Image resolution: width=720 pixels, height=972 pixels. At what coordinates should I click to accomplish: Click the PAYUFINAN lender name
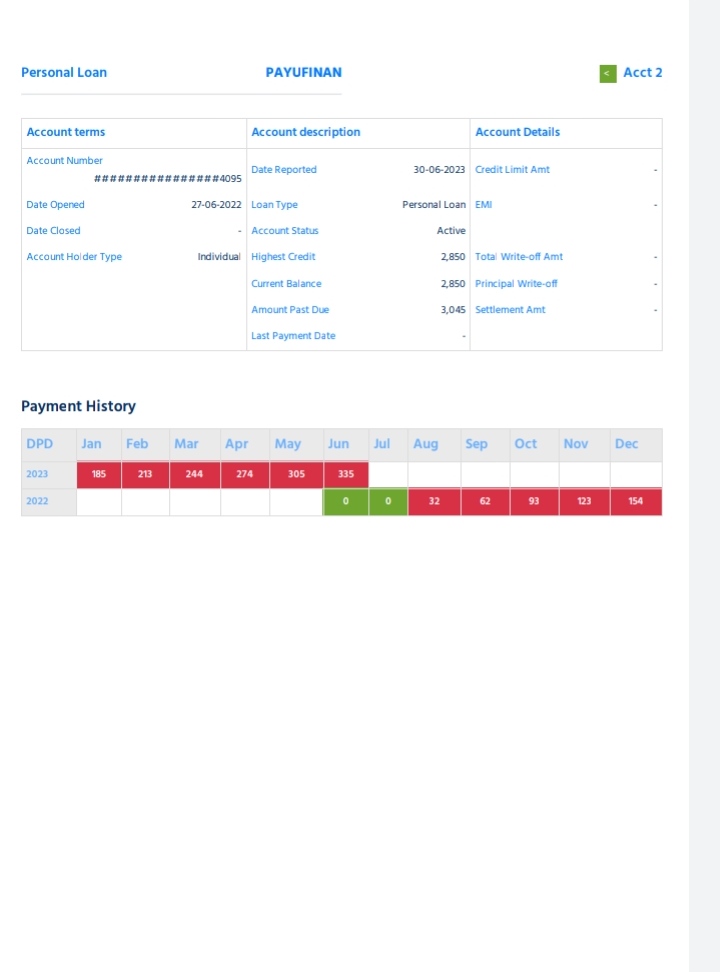click(303, 72)
